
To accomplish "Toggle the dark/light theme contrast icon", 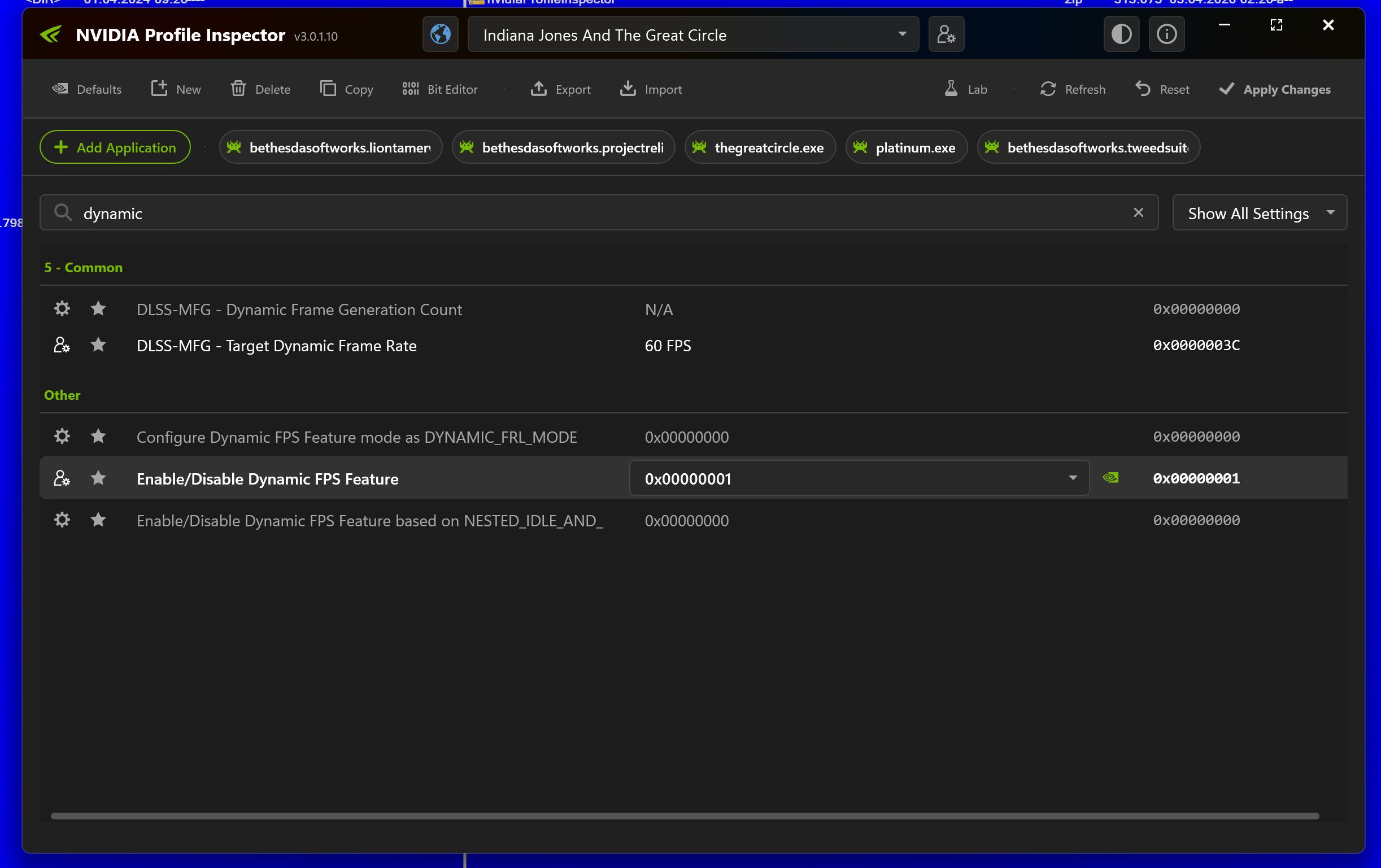I will pyautogui.click(x=1121, y=34).
